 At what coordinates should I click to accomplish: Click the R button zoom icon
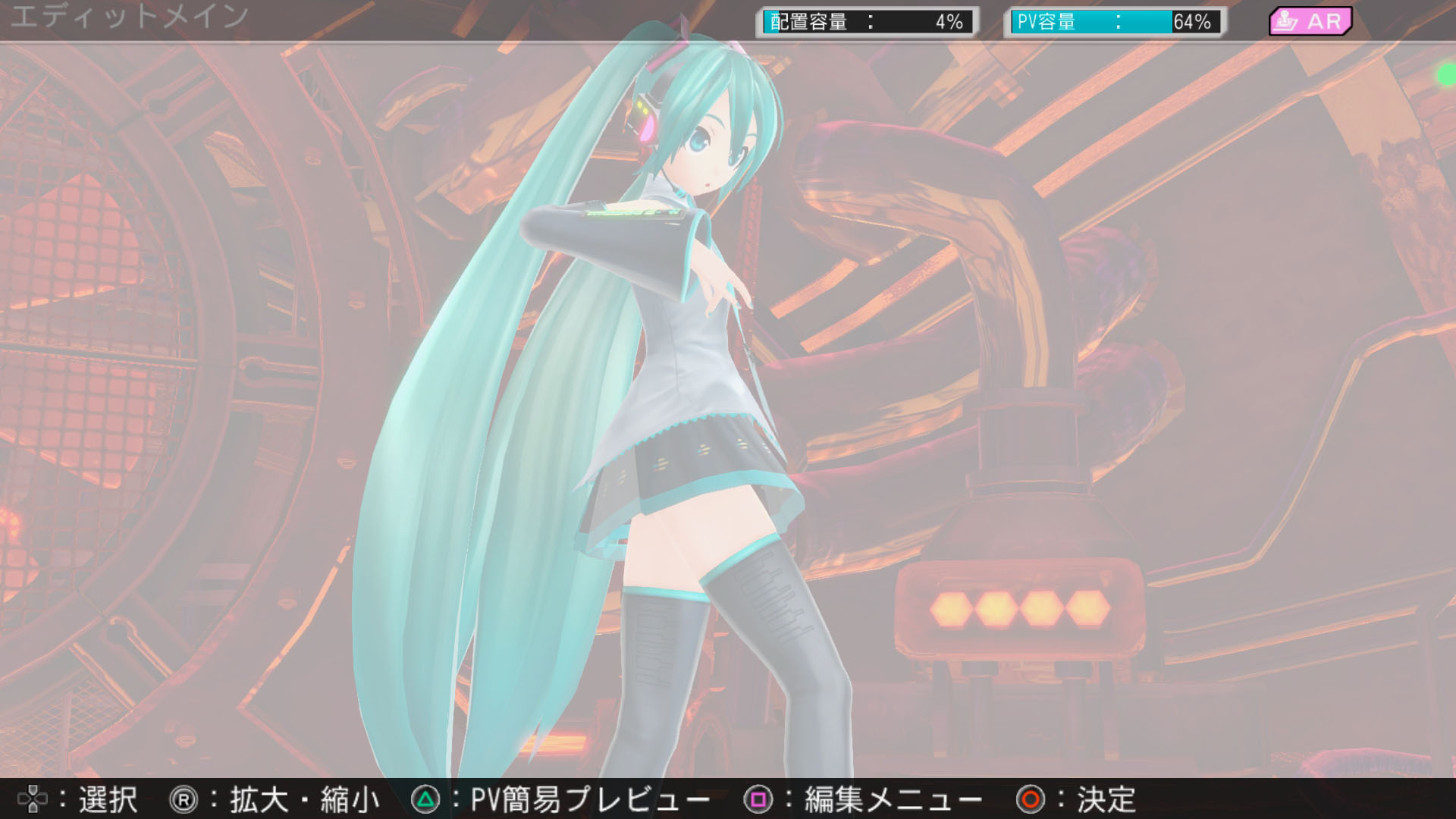(184, 799)
